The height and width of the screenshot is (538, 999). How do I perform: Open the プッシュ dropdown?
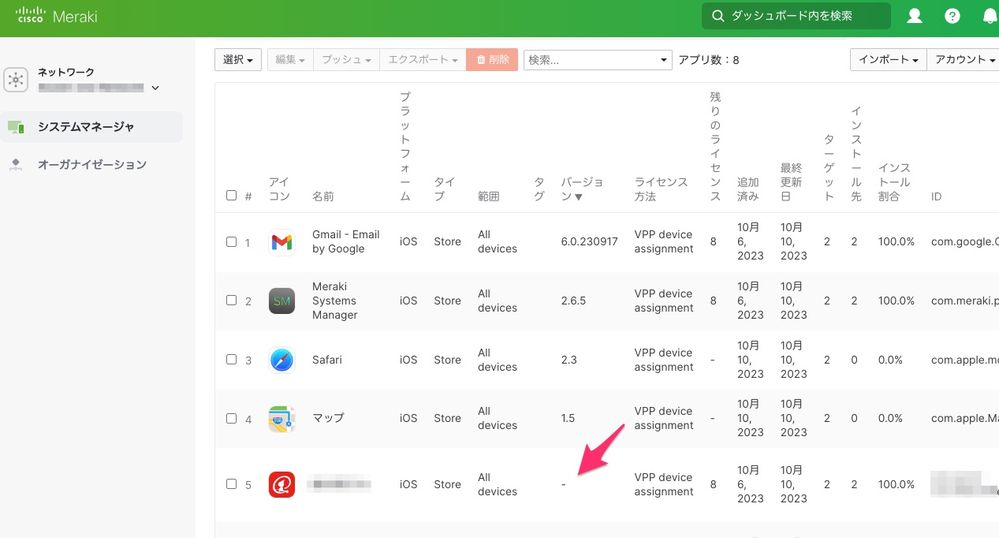coord(346,59)
